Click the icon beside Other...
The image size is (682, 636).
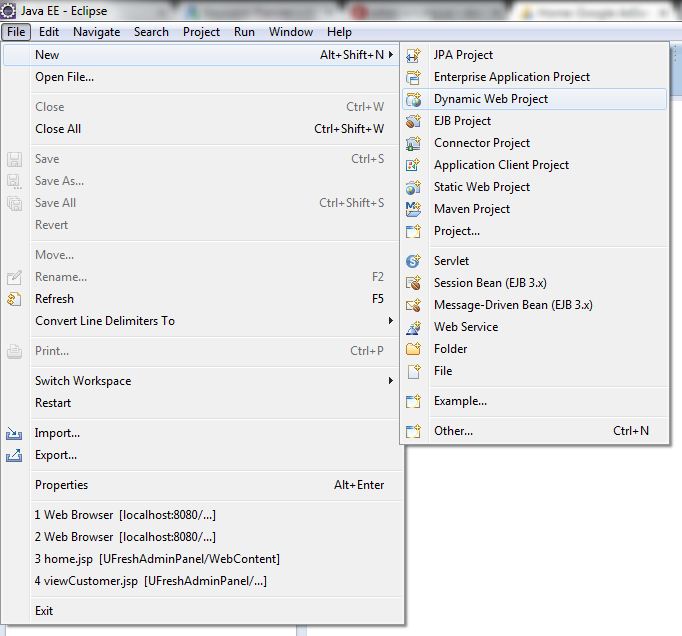click(413, 431)
